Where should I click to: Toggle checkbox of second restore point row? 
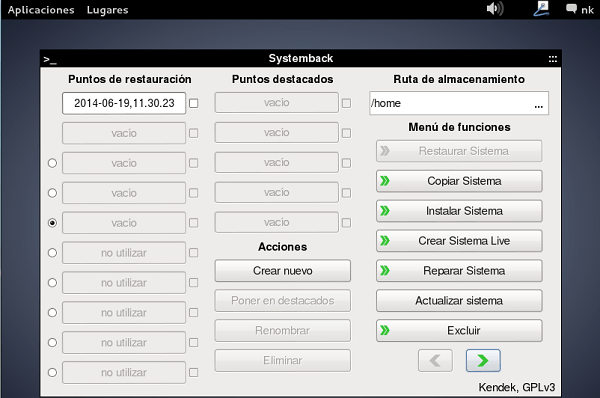(194, 133)
